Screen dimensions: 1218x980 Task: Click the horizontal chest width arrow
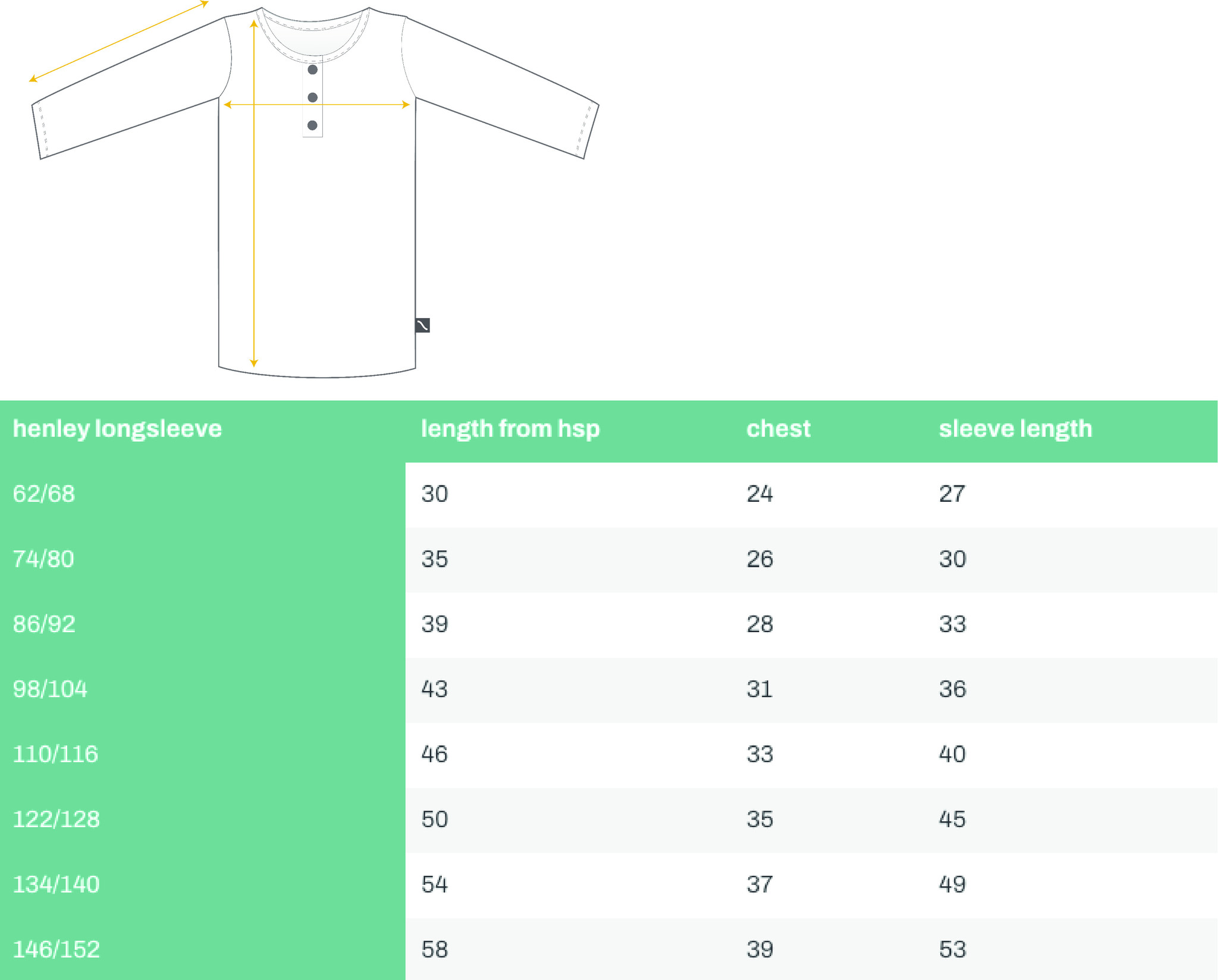pos(316,105)
